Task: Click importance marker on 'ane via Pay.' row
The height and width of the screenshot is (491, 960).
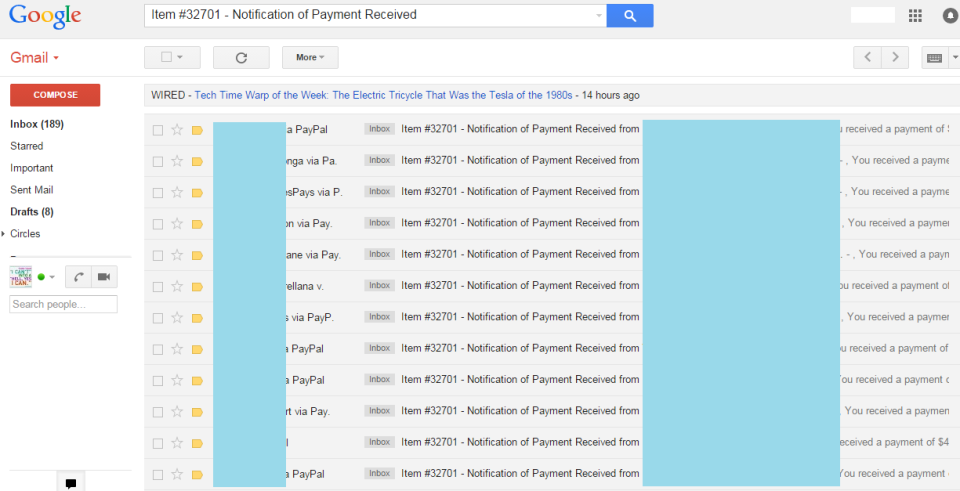Action: [x=197, y=255]
